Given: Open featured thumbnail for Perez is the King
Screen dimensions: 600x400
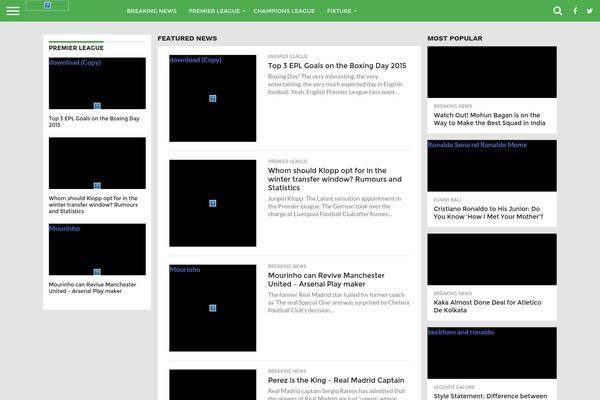Looking at the screenshot, I should point(213,385).
